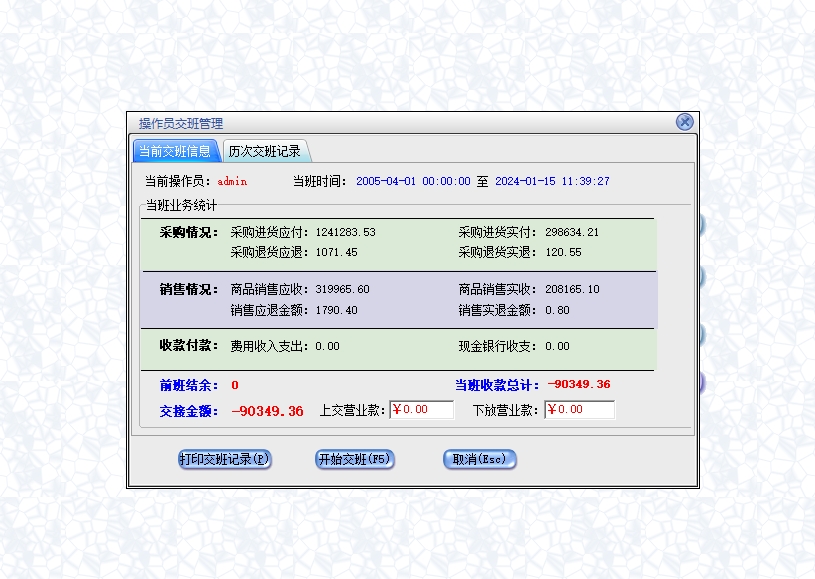Click the 采购进货应付 value 1241283.53
Viewport: 815px width, 579px height.
pyautogui.click(x=345, y=232)
